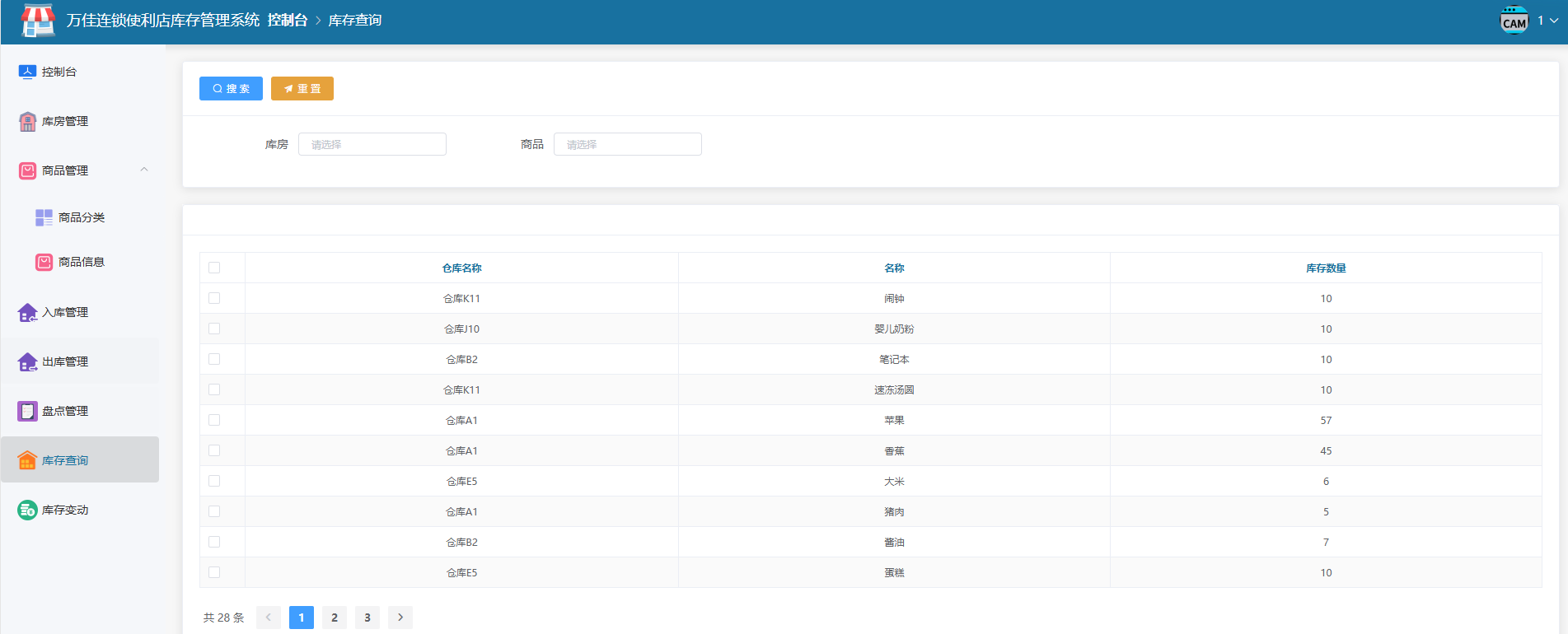Screen dimensions: 1568x634
Task: Click the 库存查询 orange house icon
Action: tap(27, 460)
